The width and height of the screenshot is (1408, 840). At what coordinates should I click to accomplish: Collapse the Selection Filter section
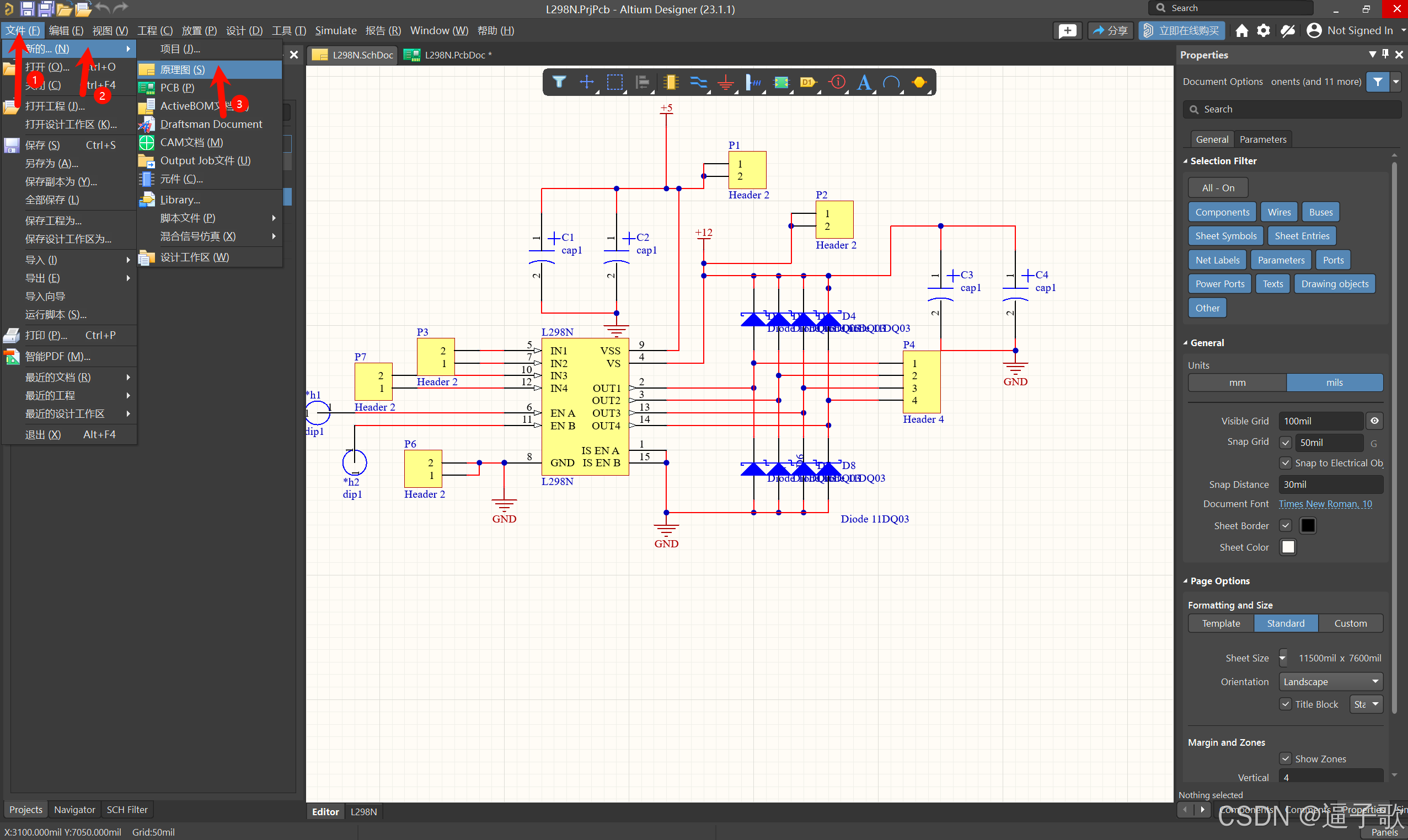click(x=1185, y=161)
